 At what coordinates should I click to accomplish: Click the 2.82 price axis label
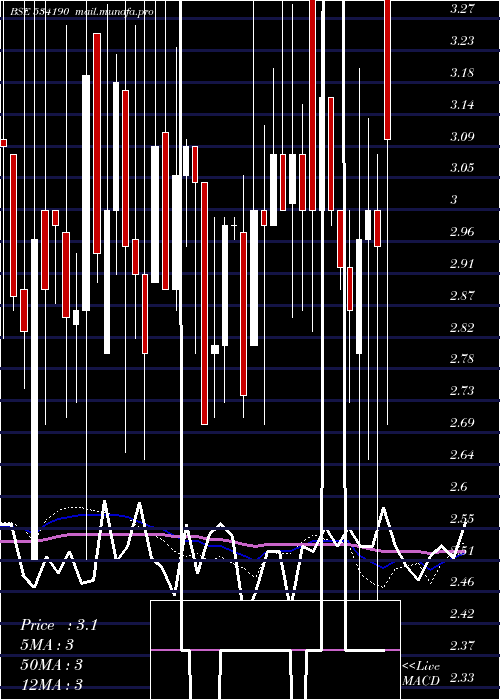click(461, 327)
